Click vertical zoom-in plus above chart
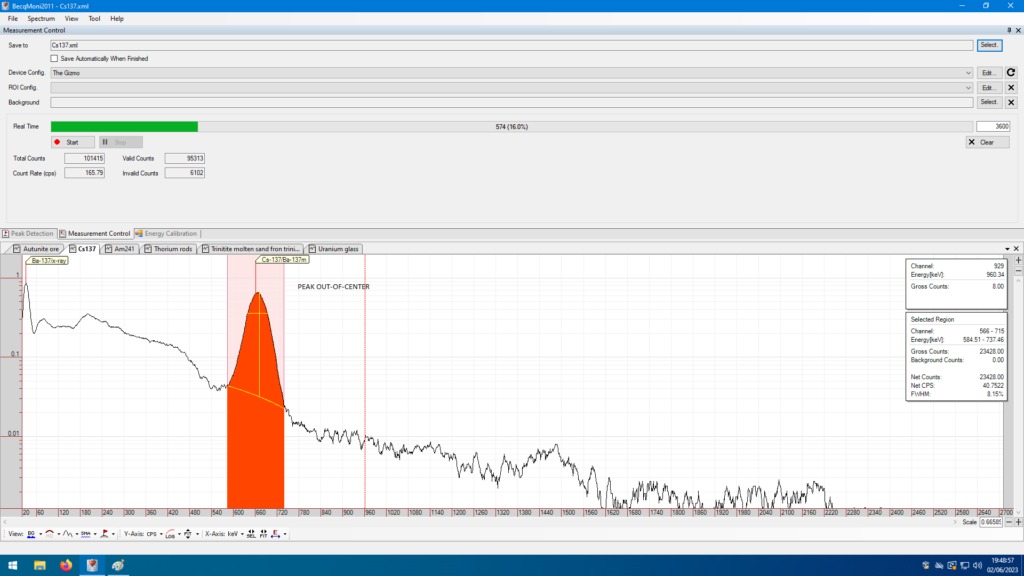 click(x=1018, y=261)
